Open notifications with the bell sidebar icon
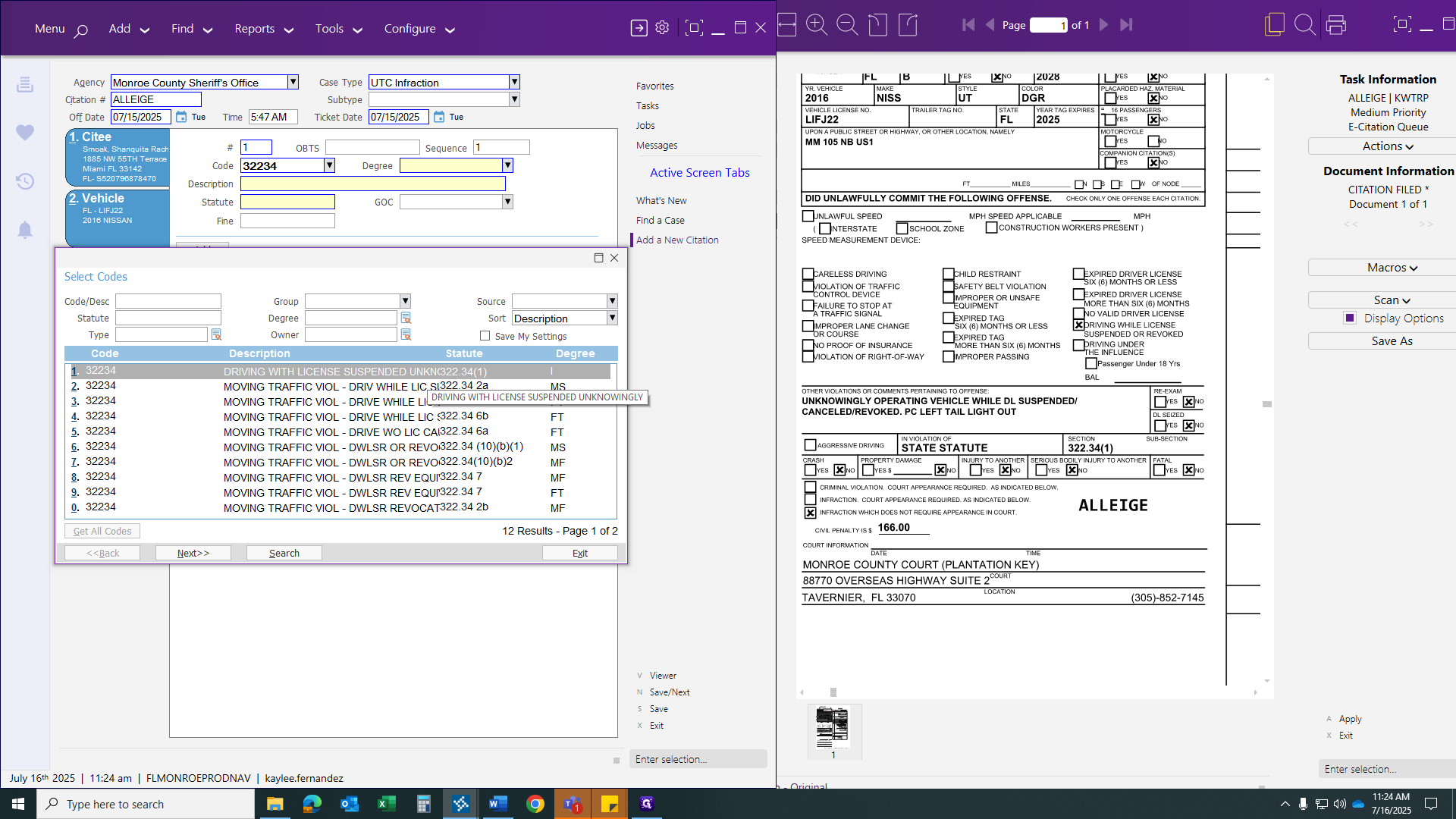The height and width of the screenshot is (819, 1456). (25, 230)
